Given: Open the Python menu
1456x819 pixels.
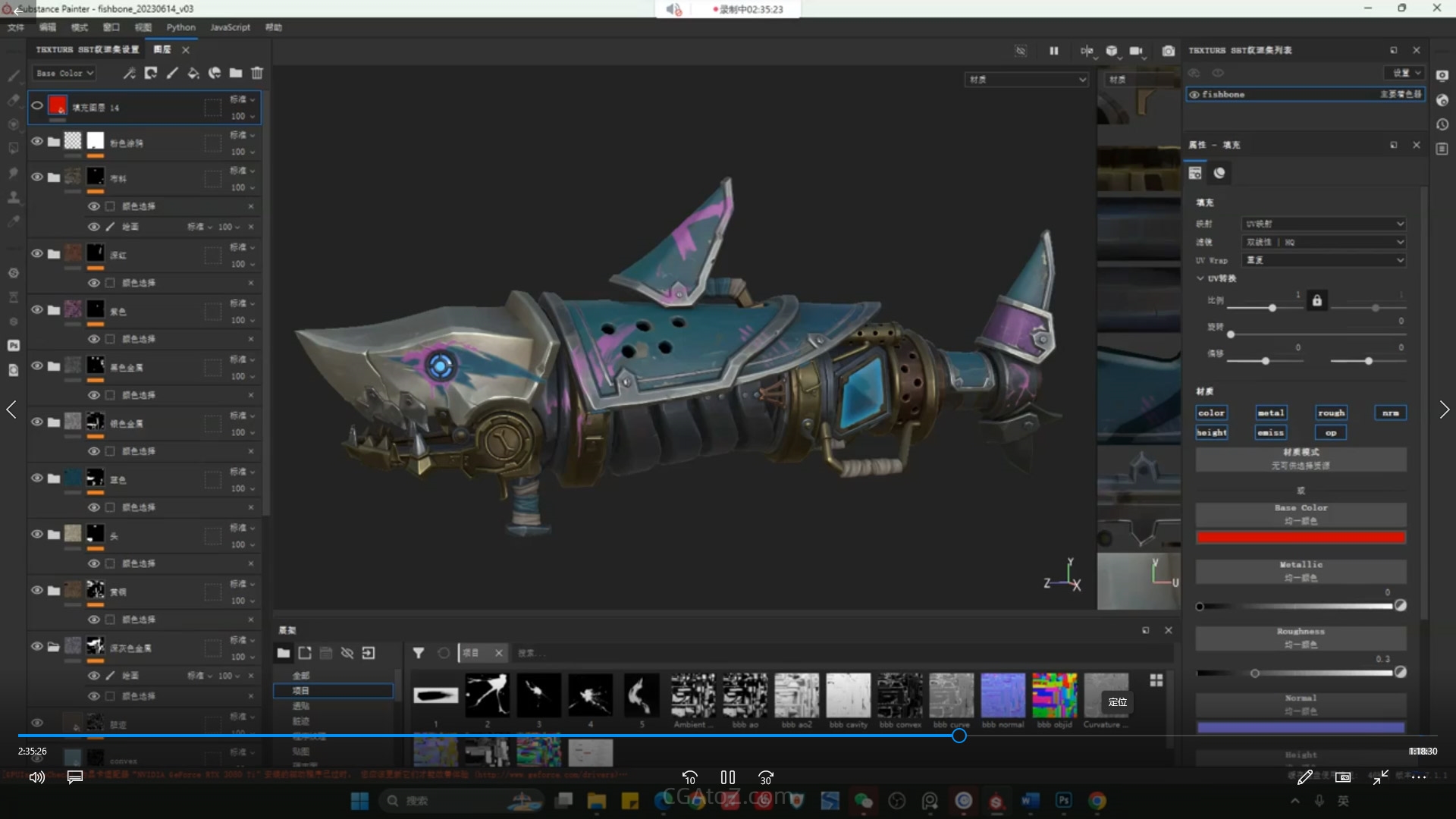Looking at the screenshot, I should coord(180,27).
